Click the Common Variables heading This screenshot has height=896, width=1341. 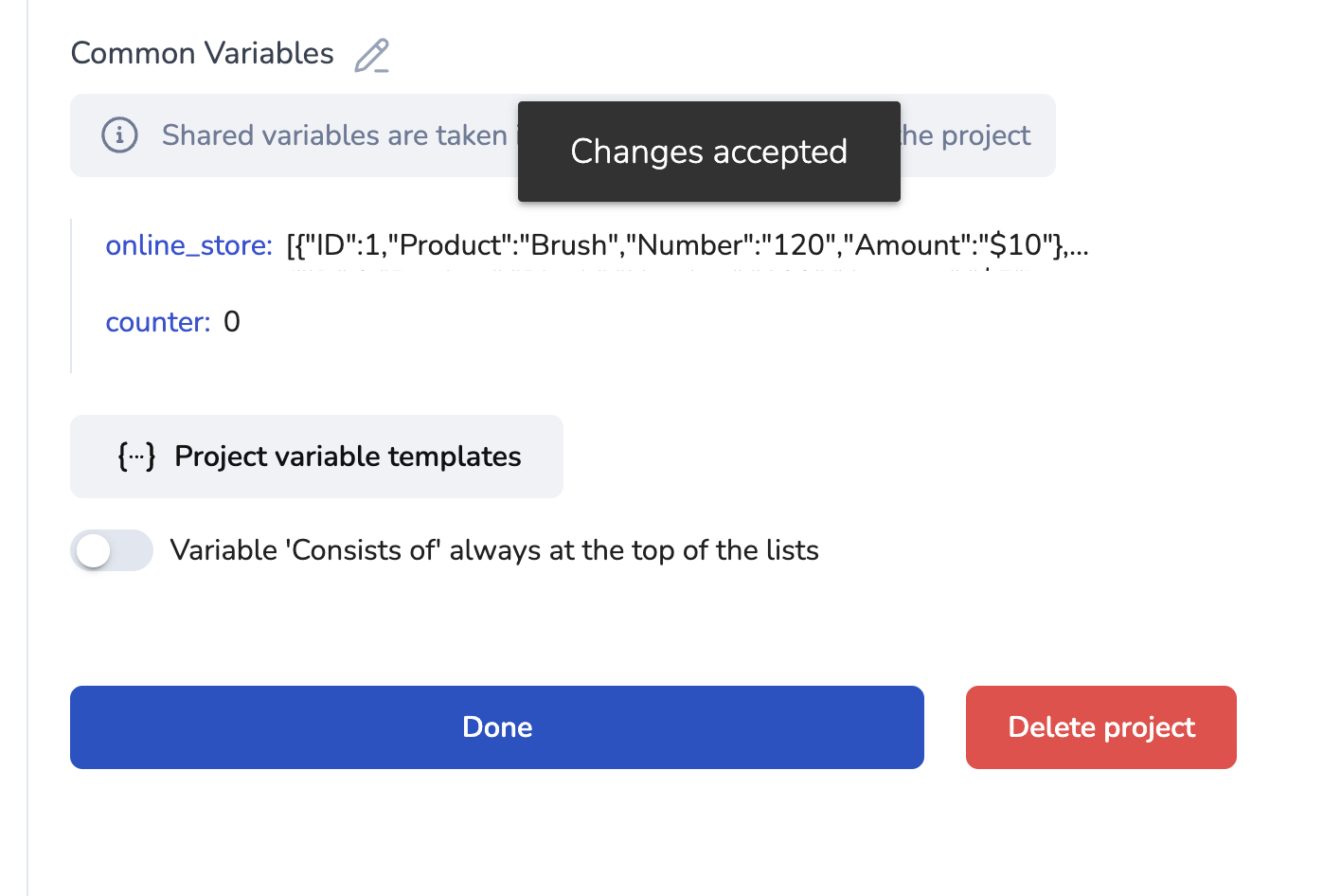click(x=202, y=53)
